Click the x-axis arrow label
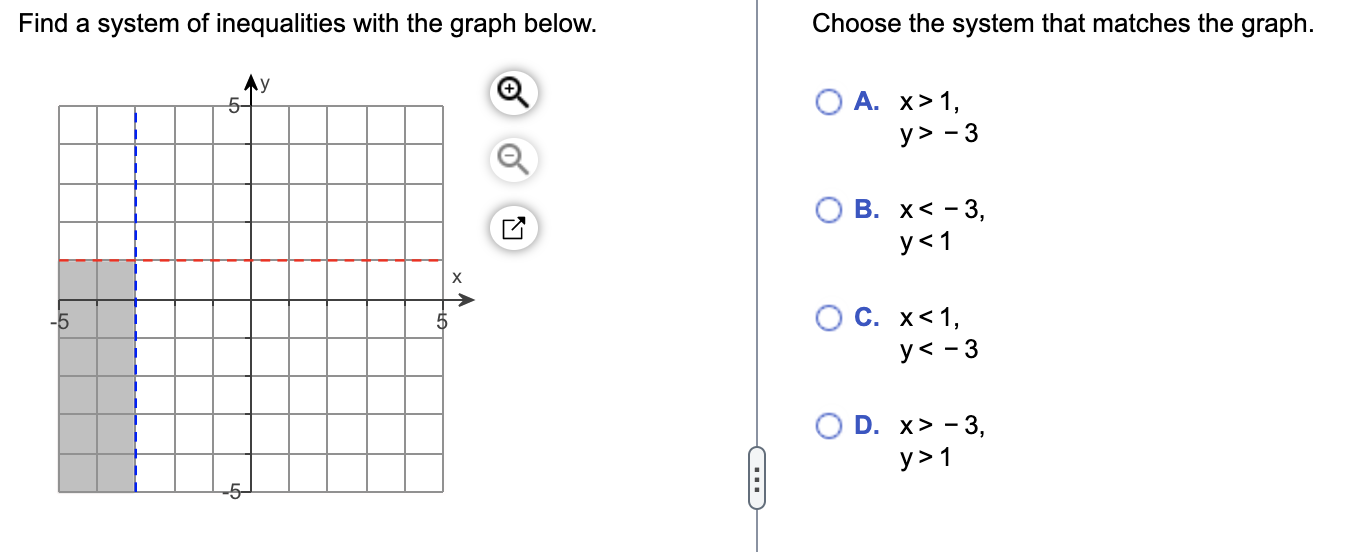The width and height of the screenshot is (1366, 552). point(456,276)
